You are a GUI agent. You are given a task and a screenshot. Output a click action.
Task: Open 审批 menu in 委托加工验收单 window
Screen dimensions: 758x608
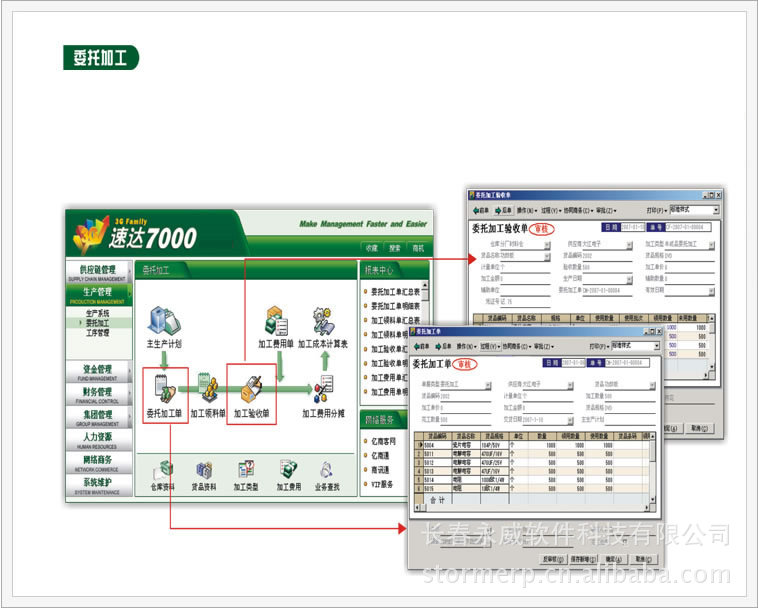pos(606,211)
